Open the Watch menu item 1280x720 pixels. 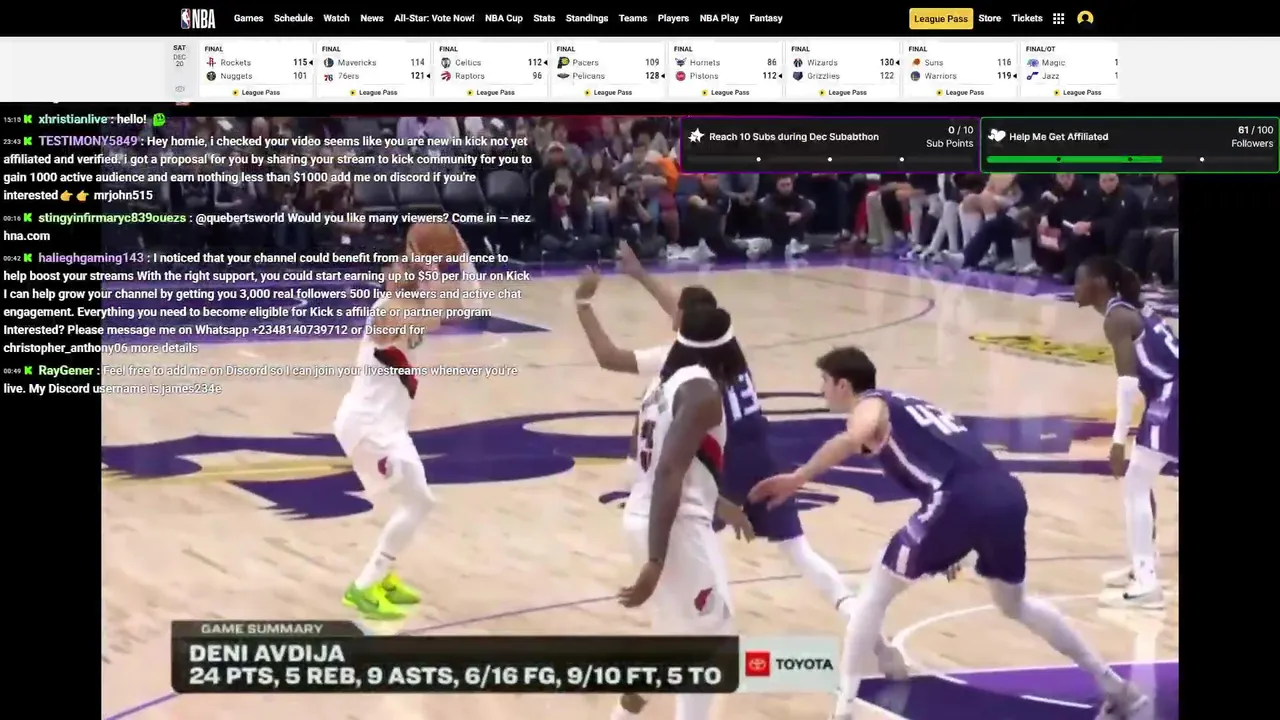[x=336, y=18]
